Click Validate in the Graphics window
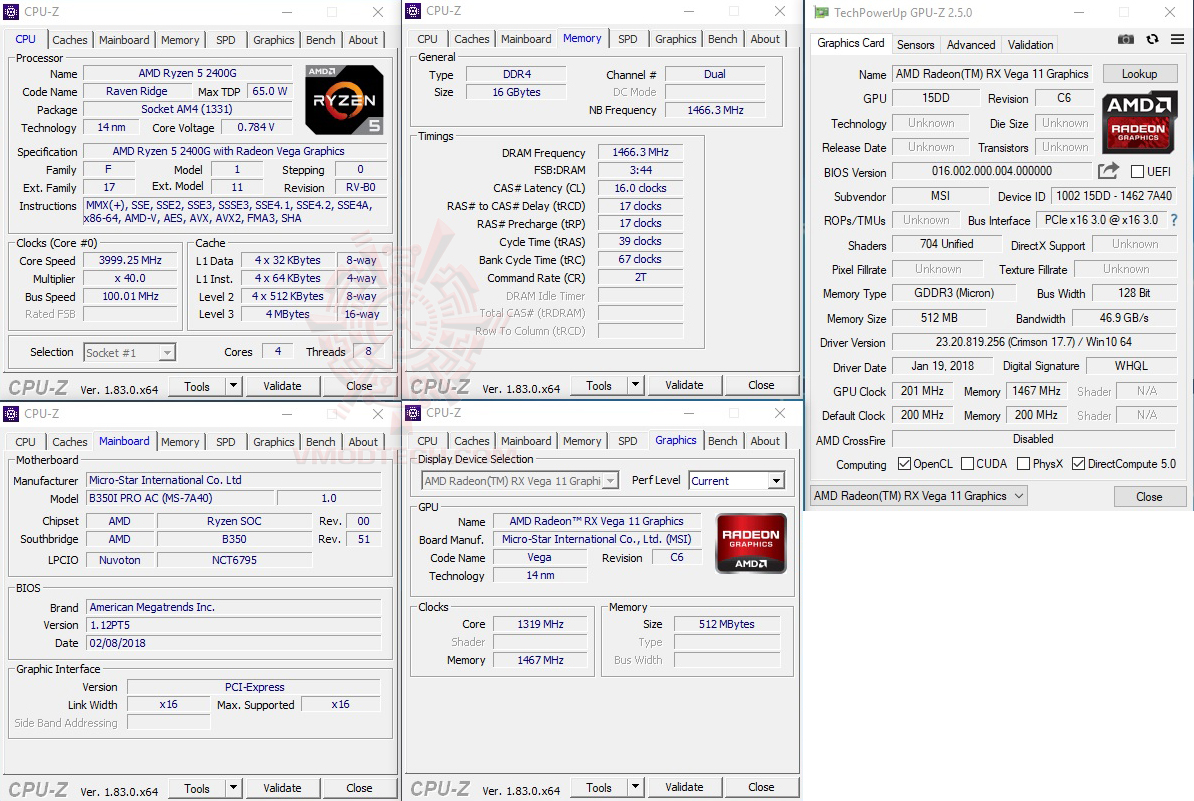The height and width of the screenshot is (801, 1194). click(x=685, y=787)
